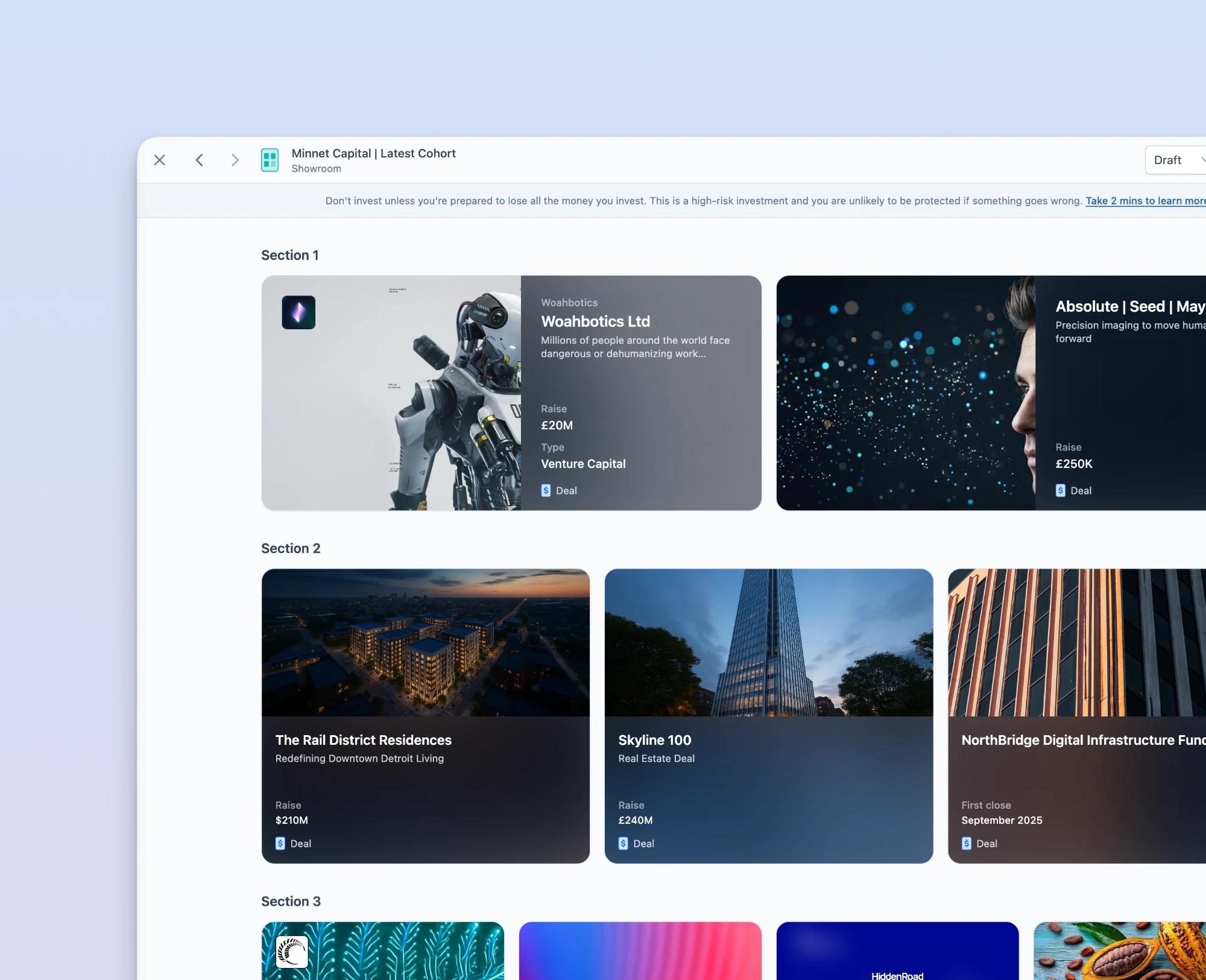The image size is (1206, 980).
Task: Open the Woahbotics Ltd card title
Action: tap(595, 321)
